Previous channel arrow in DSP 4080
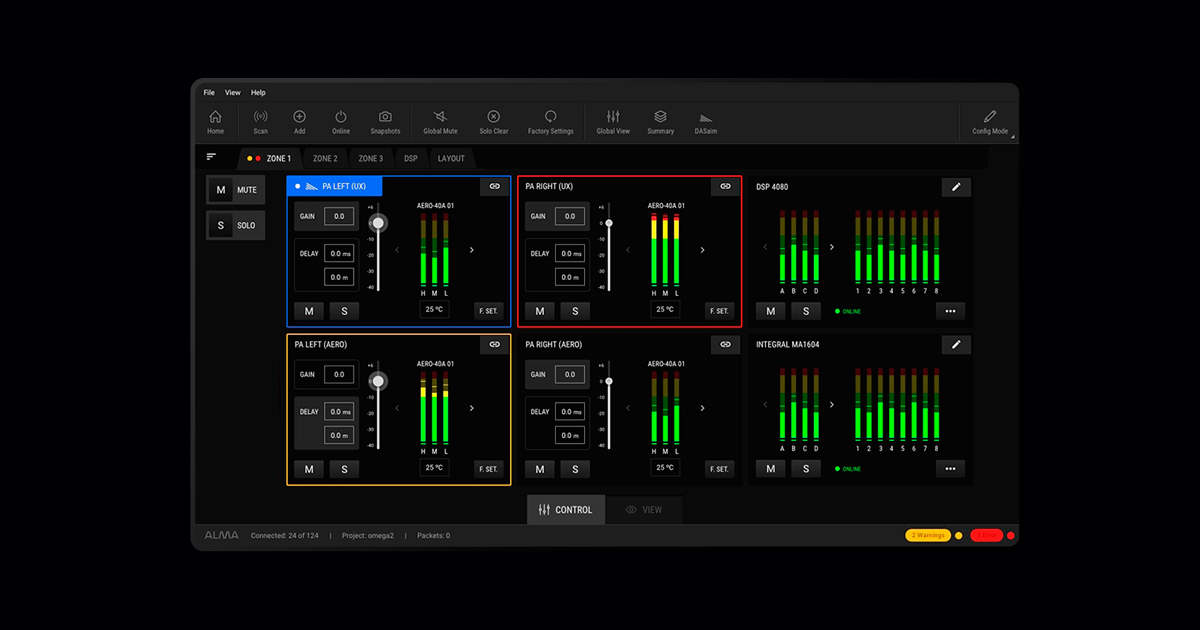 pyautogui.click(x=766, y=247)
